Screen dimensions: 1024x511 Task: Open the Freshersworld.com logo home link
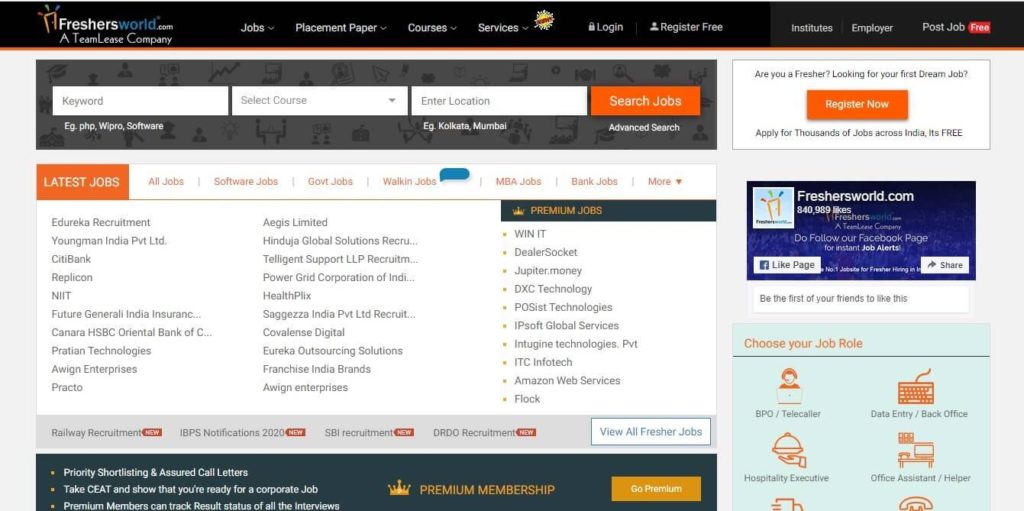pos(106,25)
